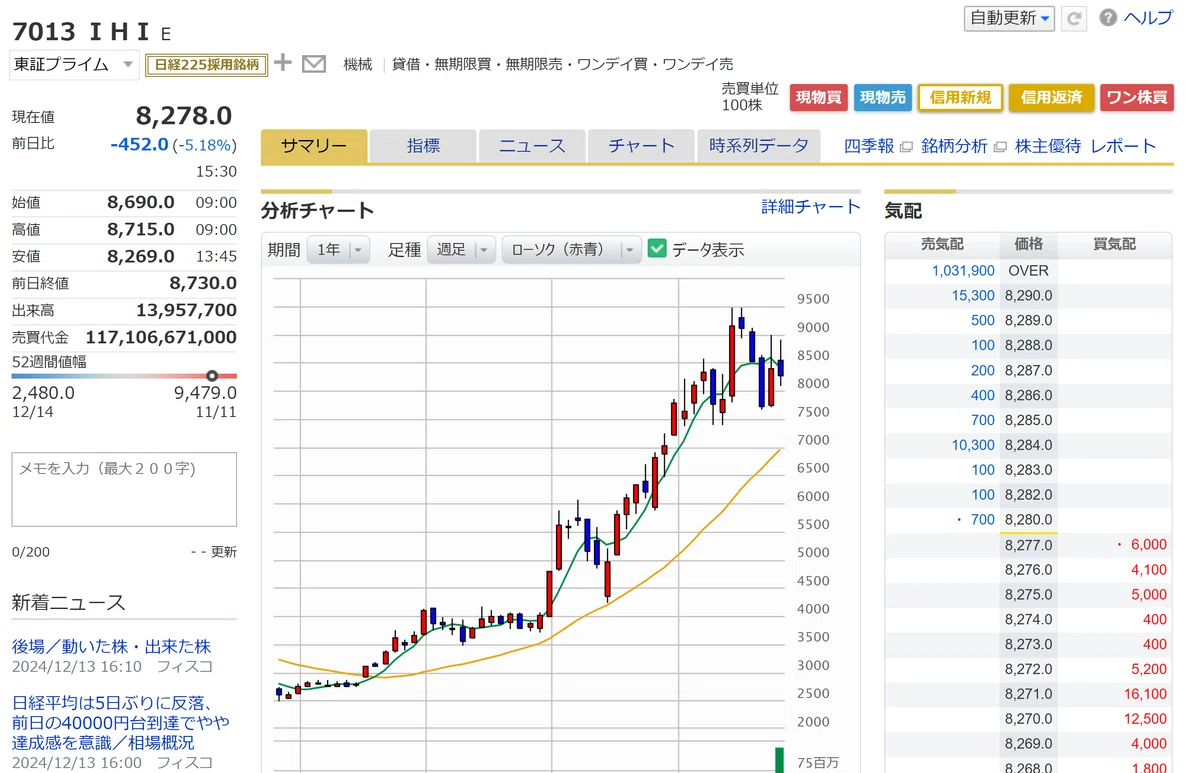Click the 高値 value 8,715.0
Viewport: 1200px width, 773px height.
pos(141,229)
